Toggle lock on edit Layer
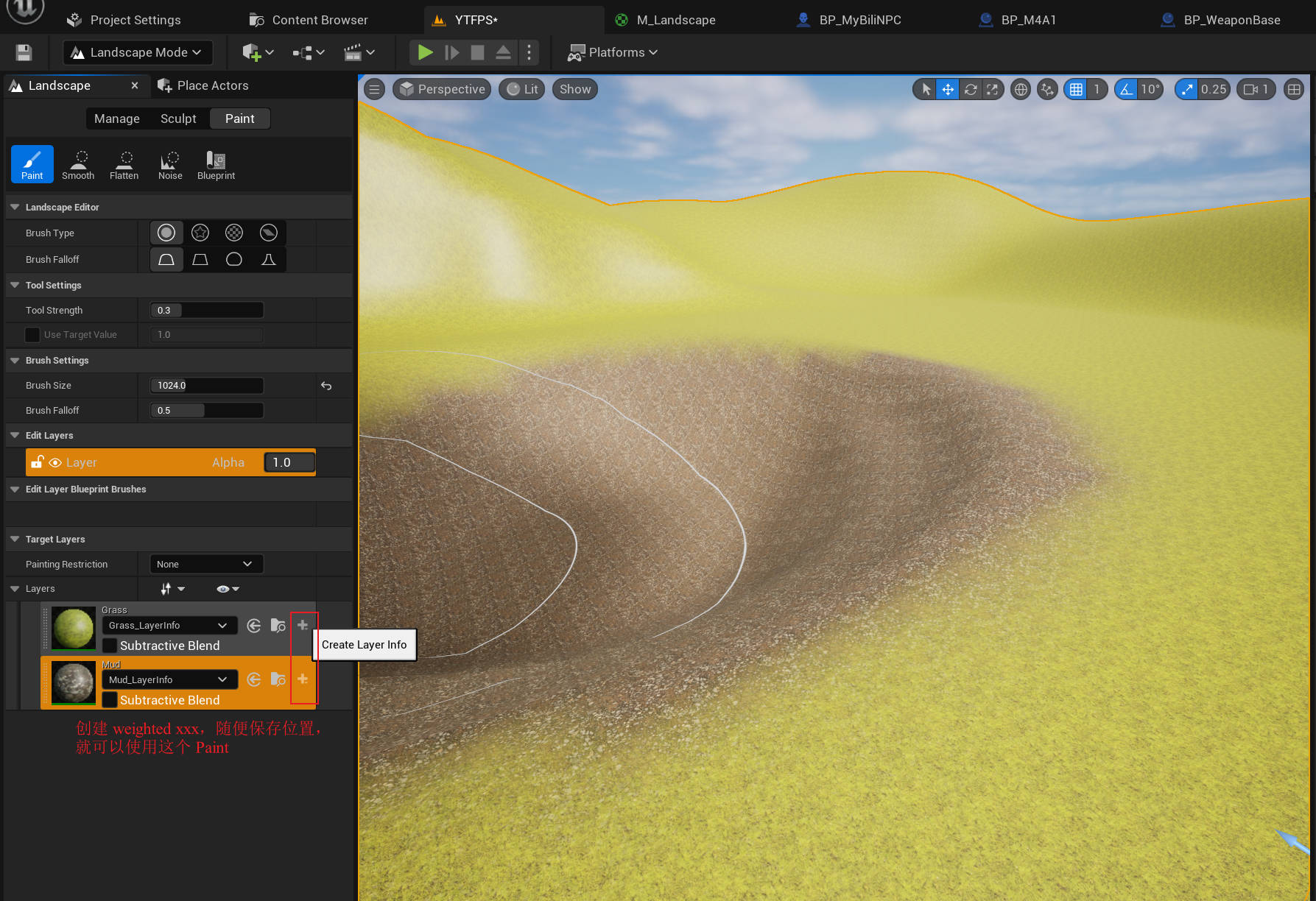The width and height of the screenshot is (1316, 901). (x=37, y=462)
